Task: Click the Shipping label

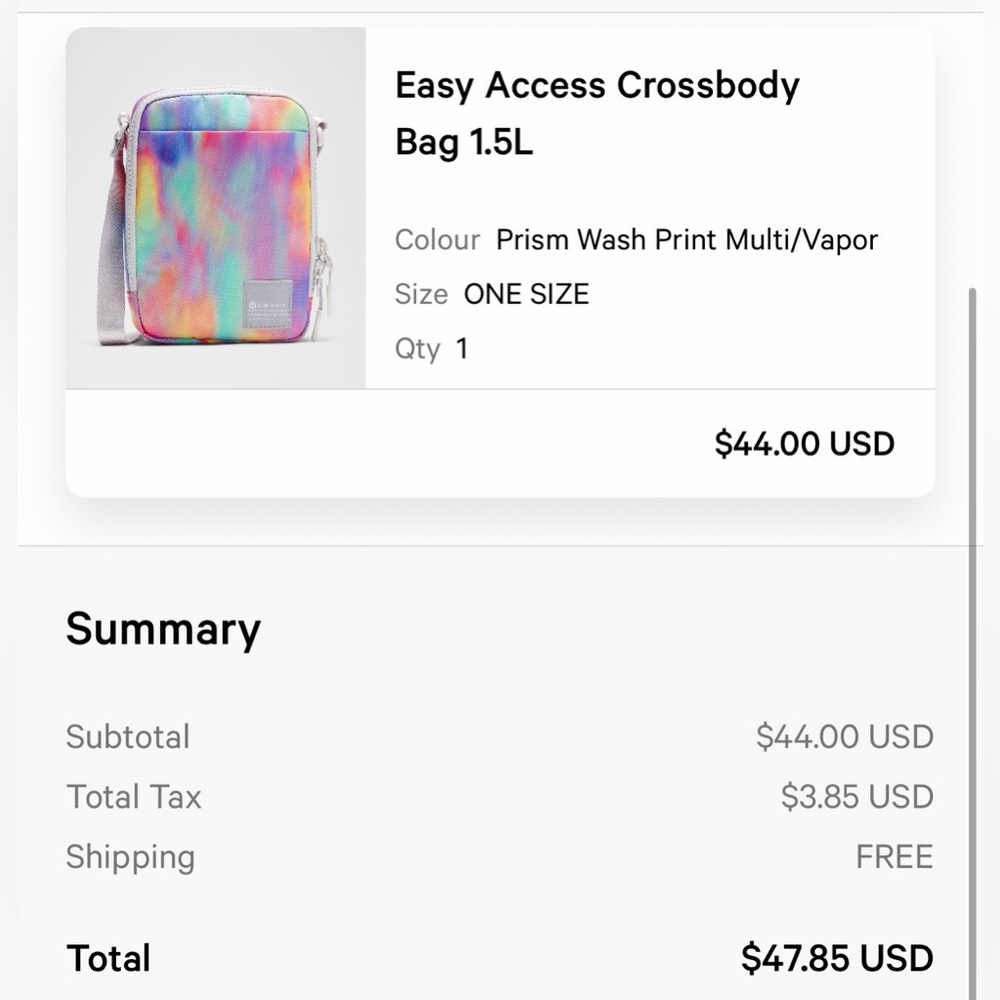Action: point(130,857)
